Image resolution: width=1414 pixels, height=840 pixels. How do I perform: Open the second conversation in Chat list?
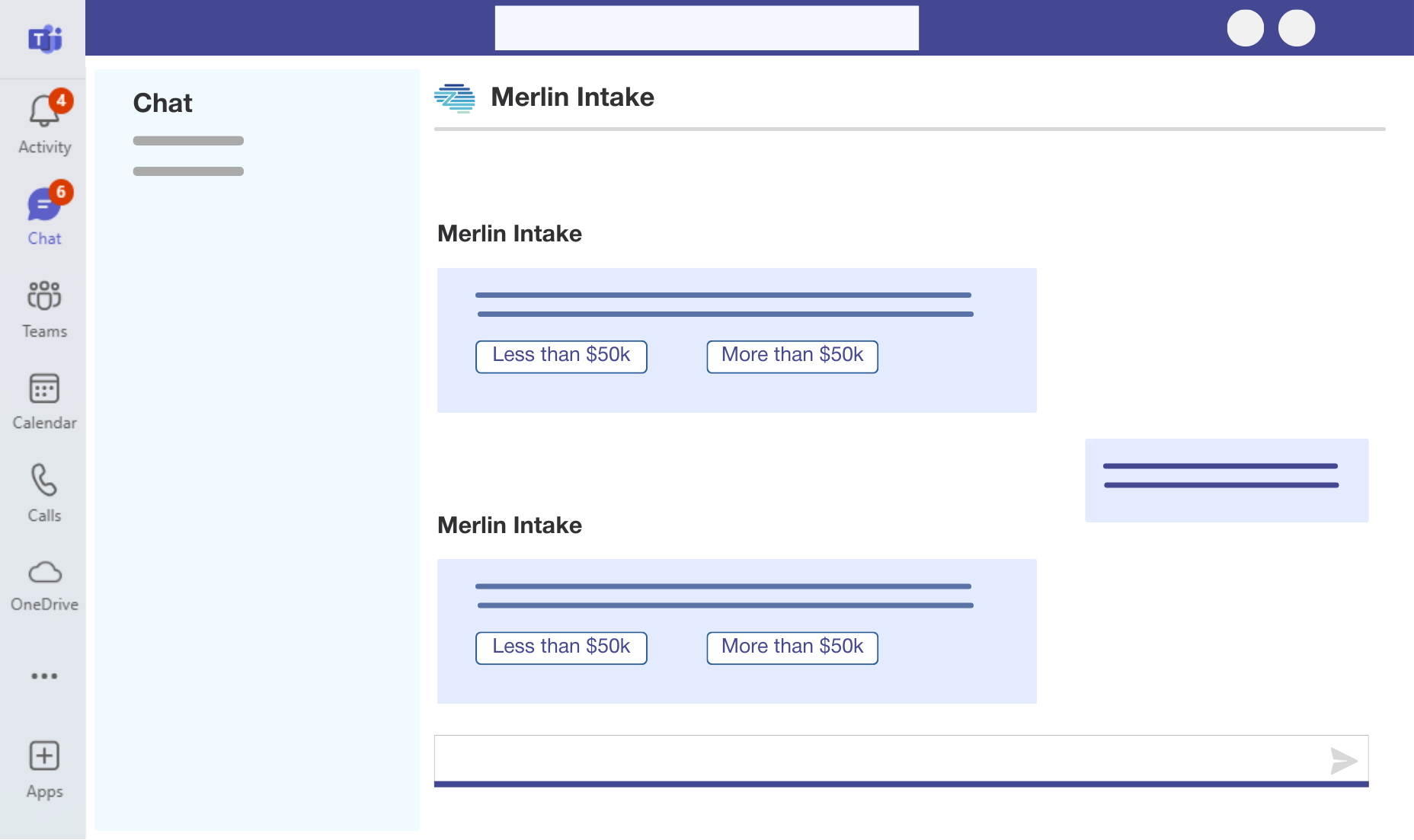tap(188, 171)
